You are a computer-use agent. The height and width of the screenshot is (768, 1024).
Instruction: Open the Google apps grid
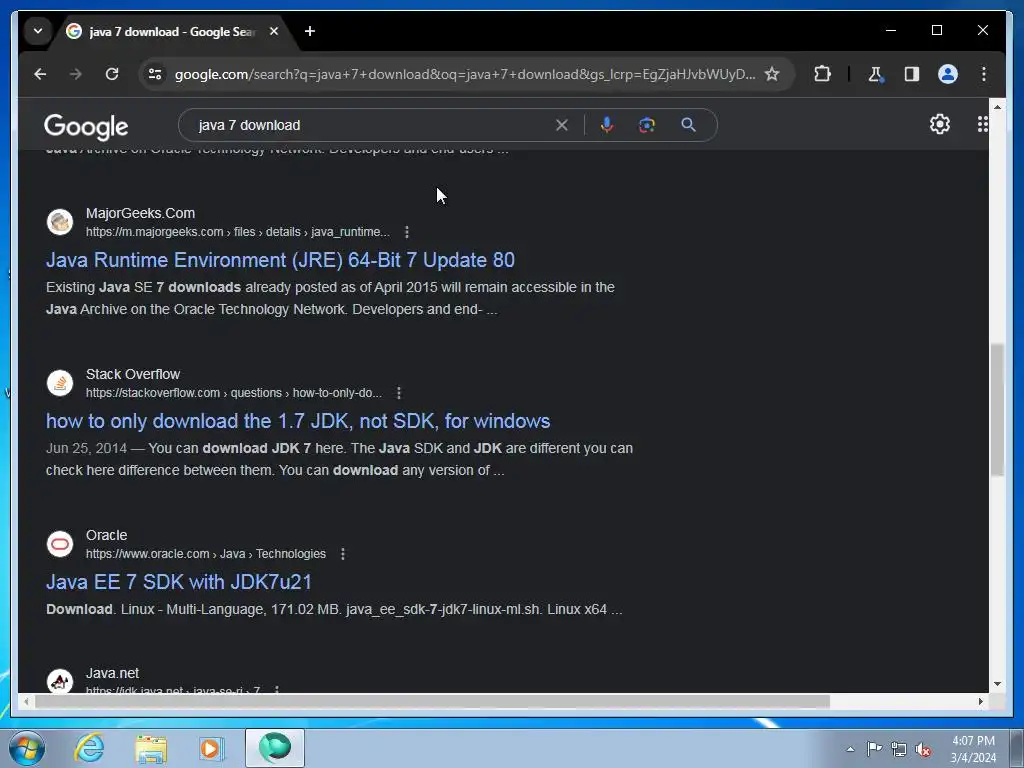pyautogui.click(x=982, y=124)
